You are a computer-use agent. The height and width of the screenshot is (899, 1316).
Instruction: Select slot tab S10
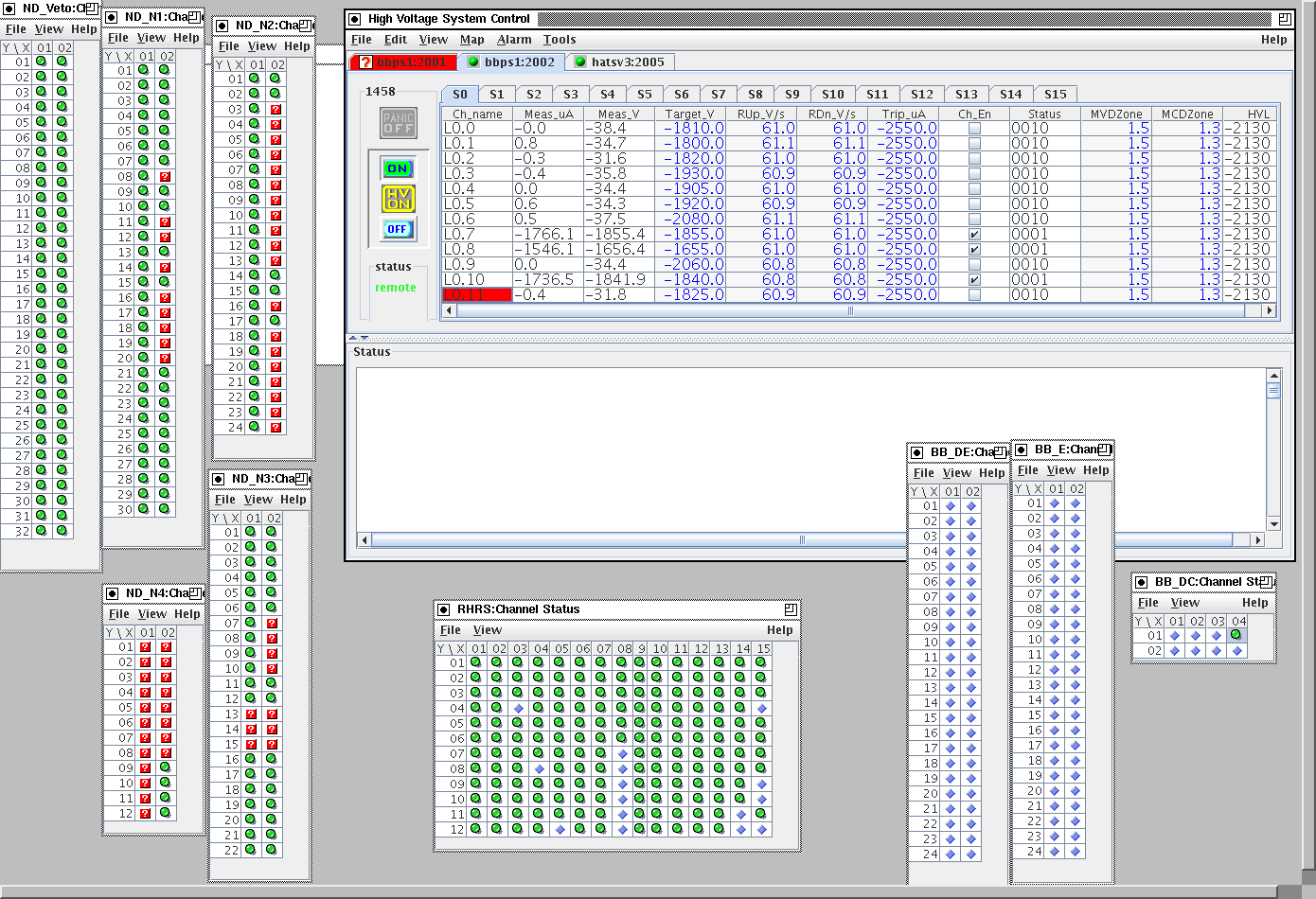point(833,95)
